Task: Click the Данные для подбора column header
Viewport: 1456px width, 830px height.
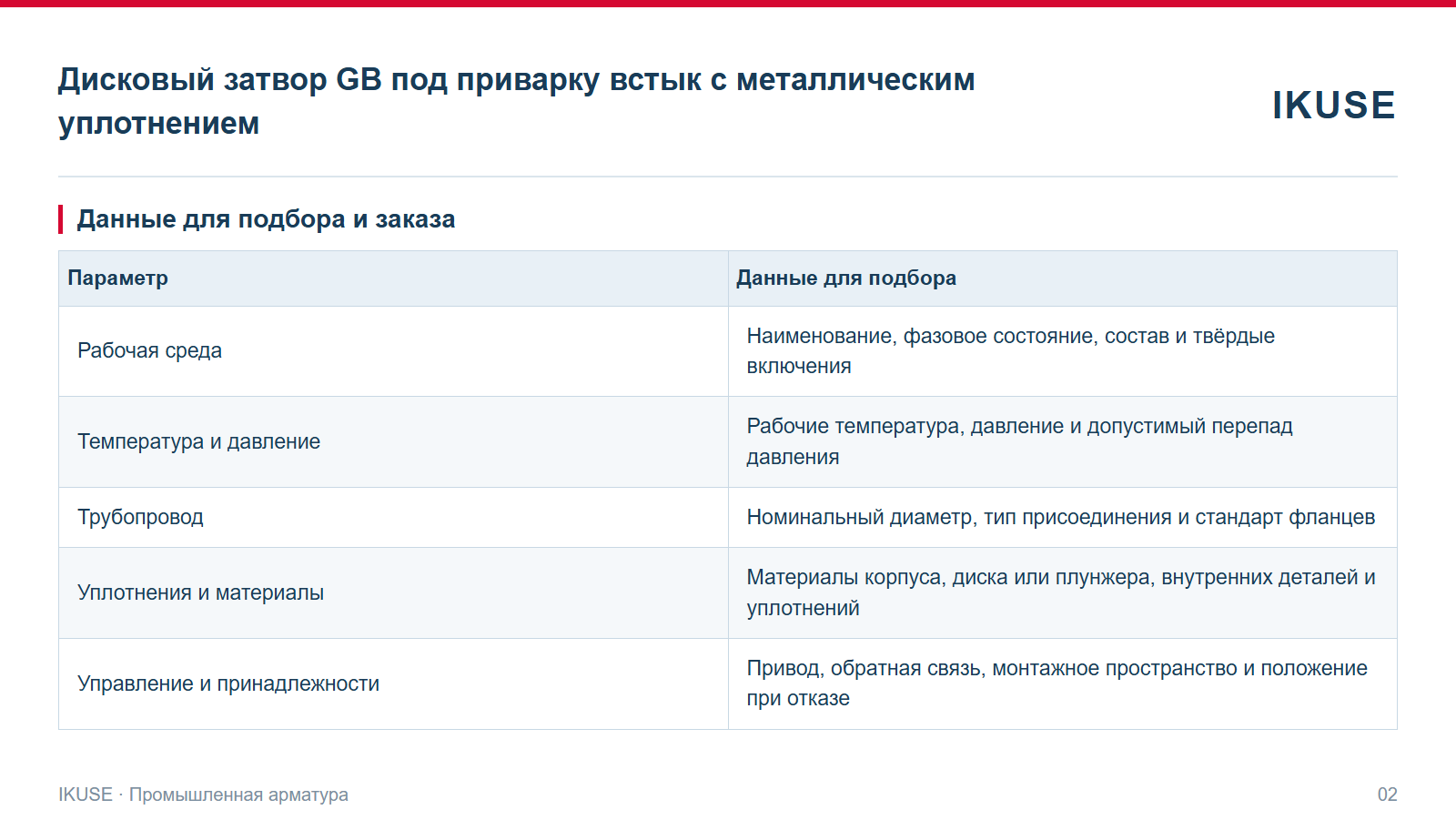Action: tap(1063, 278)
